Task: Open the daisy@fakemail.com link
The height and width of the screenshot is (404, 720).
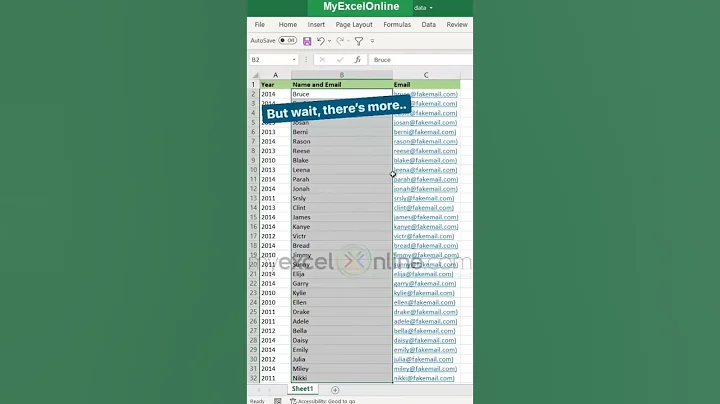Action: pos(425,340)
